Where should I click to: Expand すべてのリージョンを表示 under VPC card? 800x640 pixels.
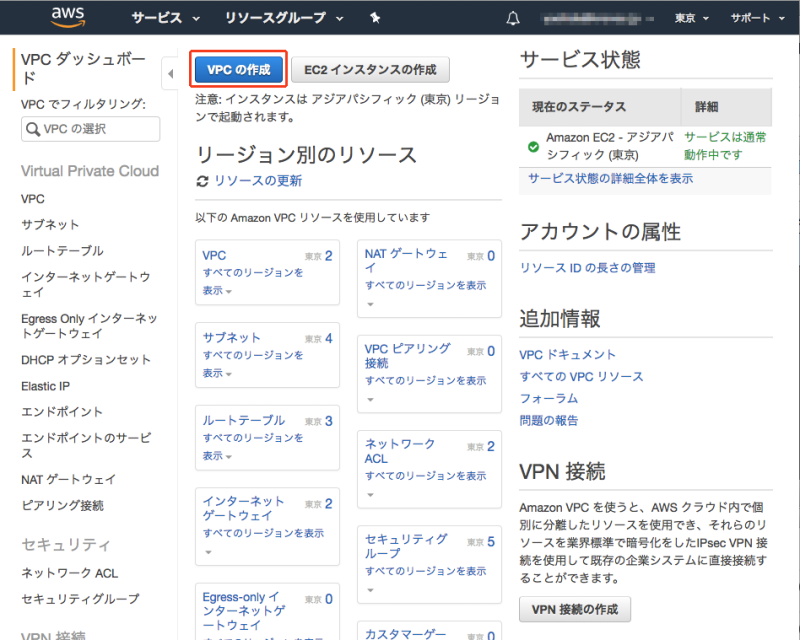[253, 281]
